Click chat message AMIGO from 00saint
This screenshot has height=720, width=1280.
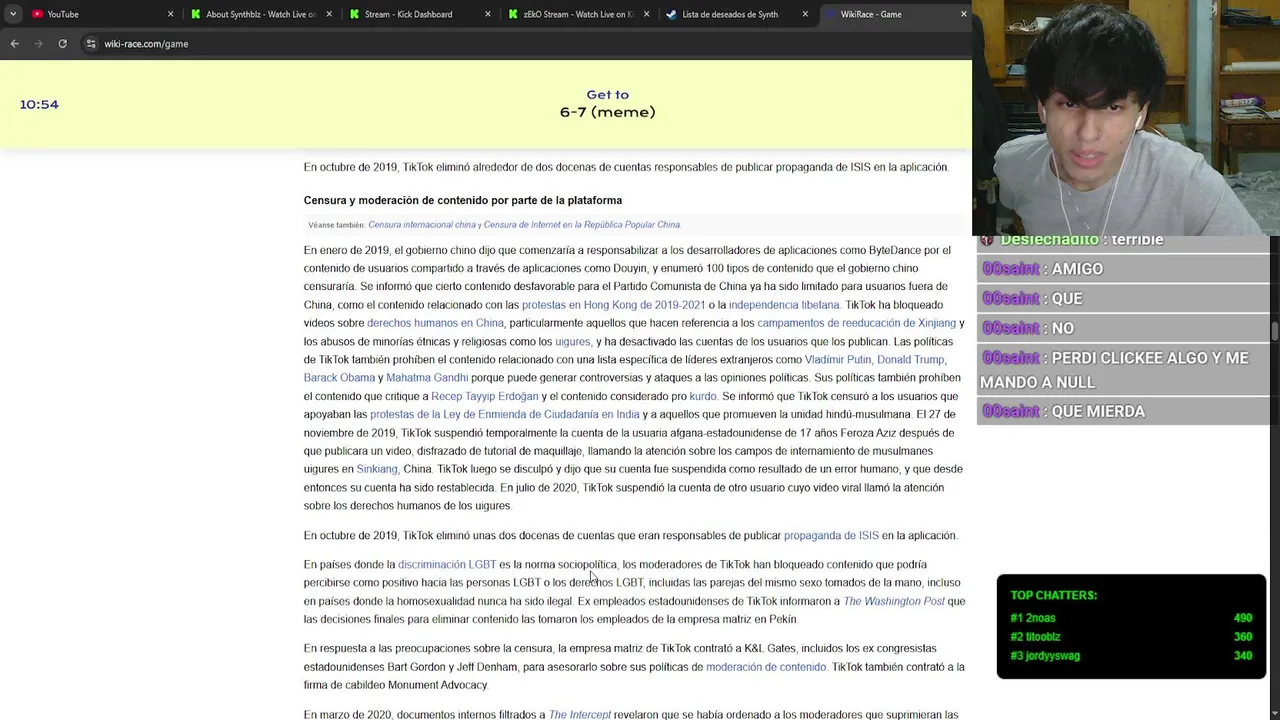click(1124, 269)
